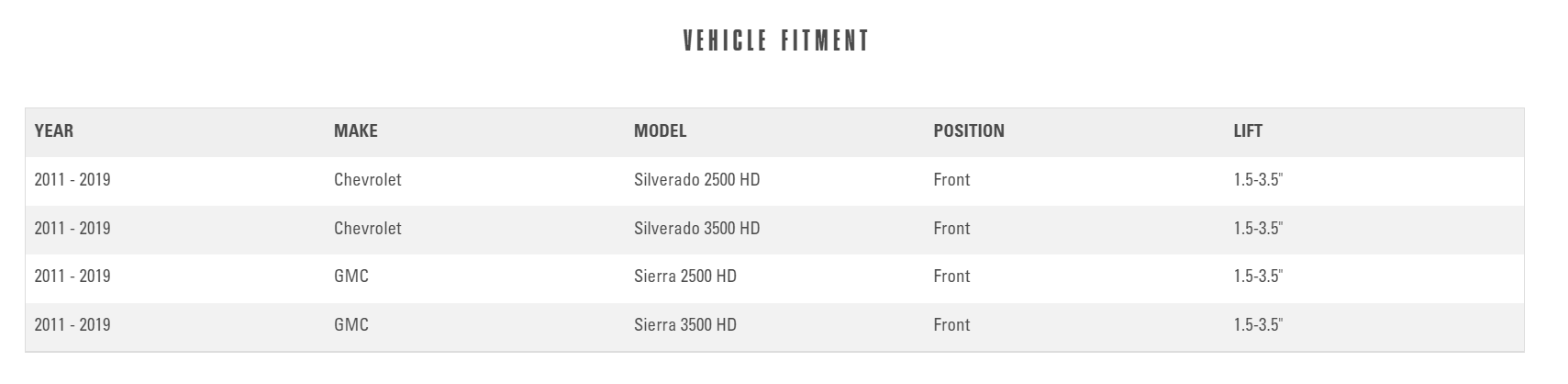Viewport: 1568px width, 384px height.
Task: Click Chevrolet in the Silverado 2500 HD row
Action: (x=368, y=180)
